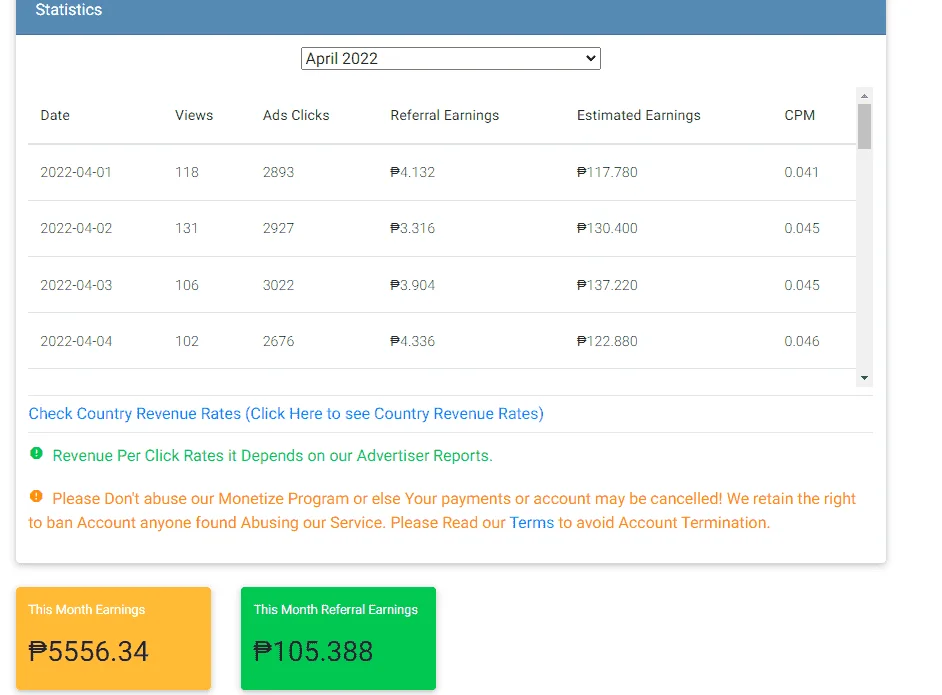Click the This Month Earnings yellow card

click(114, 638)
